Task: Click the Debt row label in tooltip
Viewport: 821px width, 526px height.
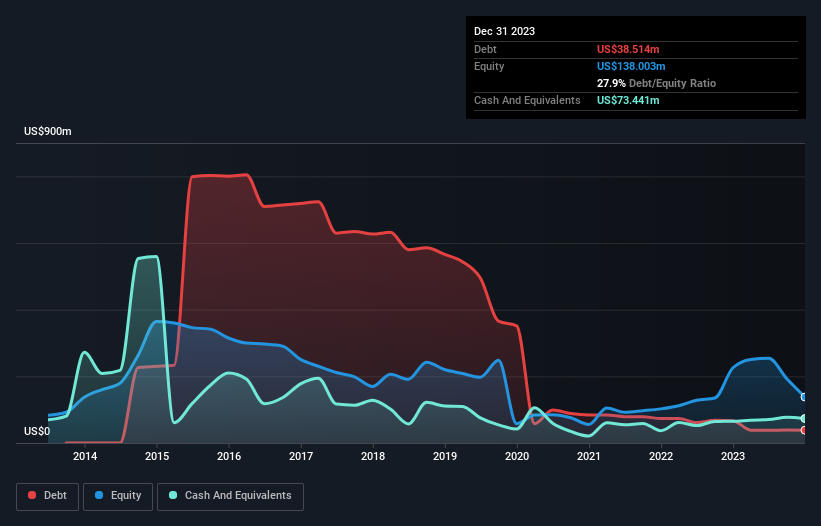Action: coord(485,49)
